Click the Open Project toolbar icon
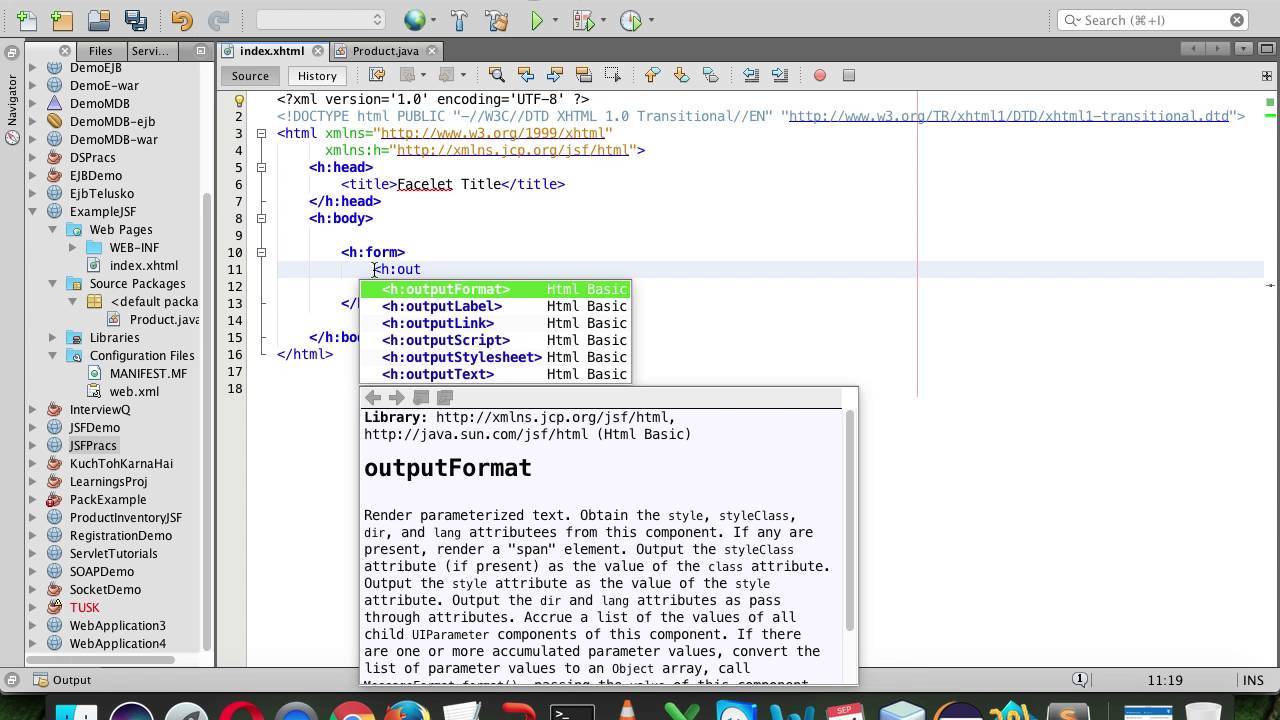 tap(98, 20)
